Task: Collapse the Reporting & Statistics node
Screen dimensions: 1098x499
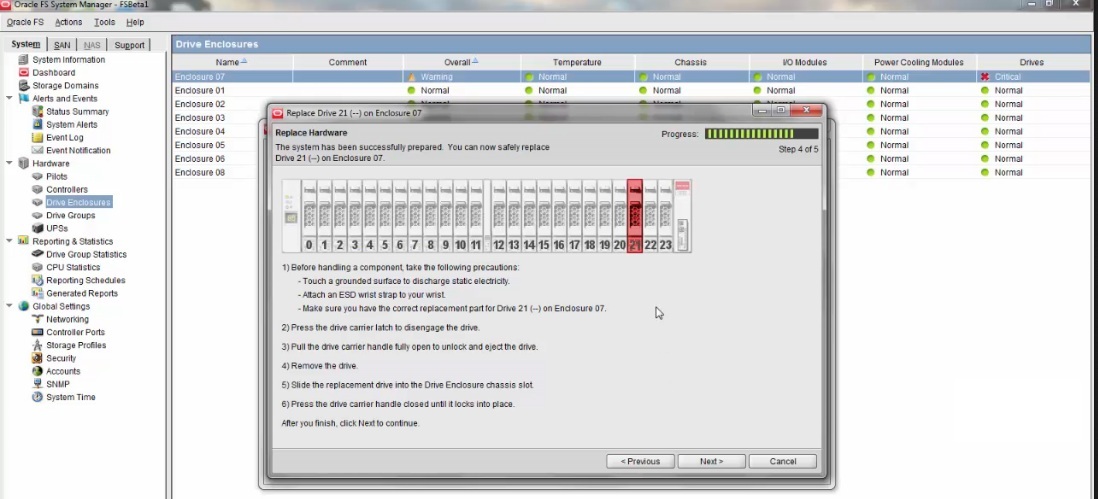Action: point(9,242)
